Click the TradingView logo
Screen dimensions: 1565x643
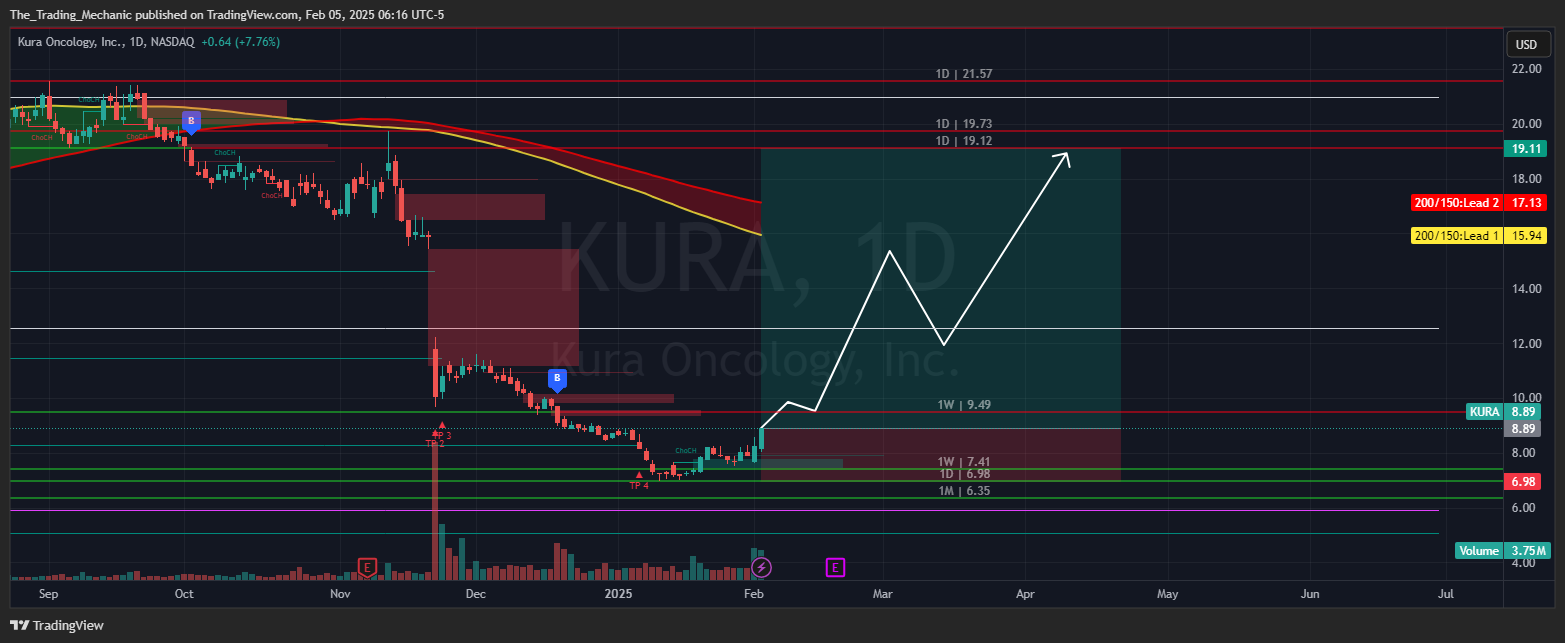click(x=56, y=625)
